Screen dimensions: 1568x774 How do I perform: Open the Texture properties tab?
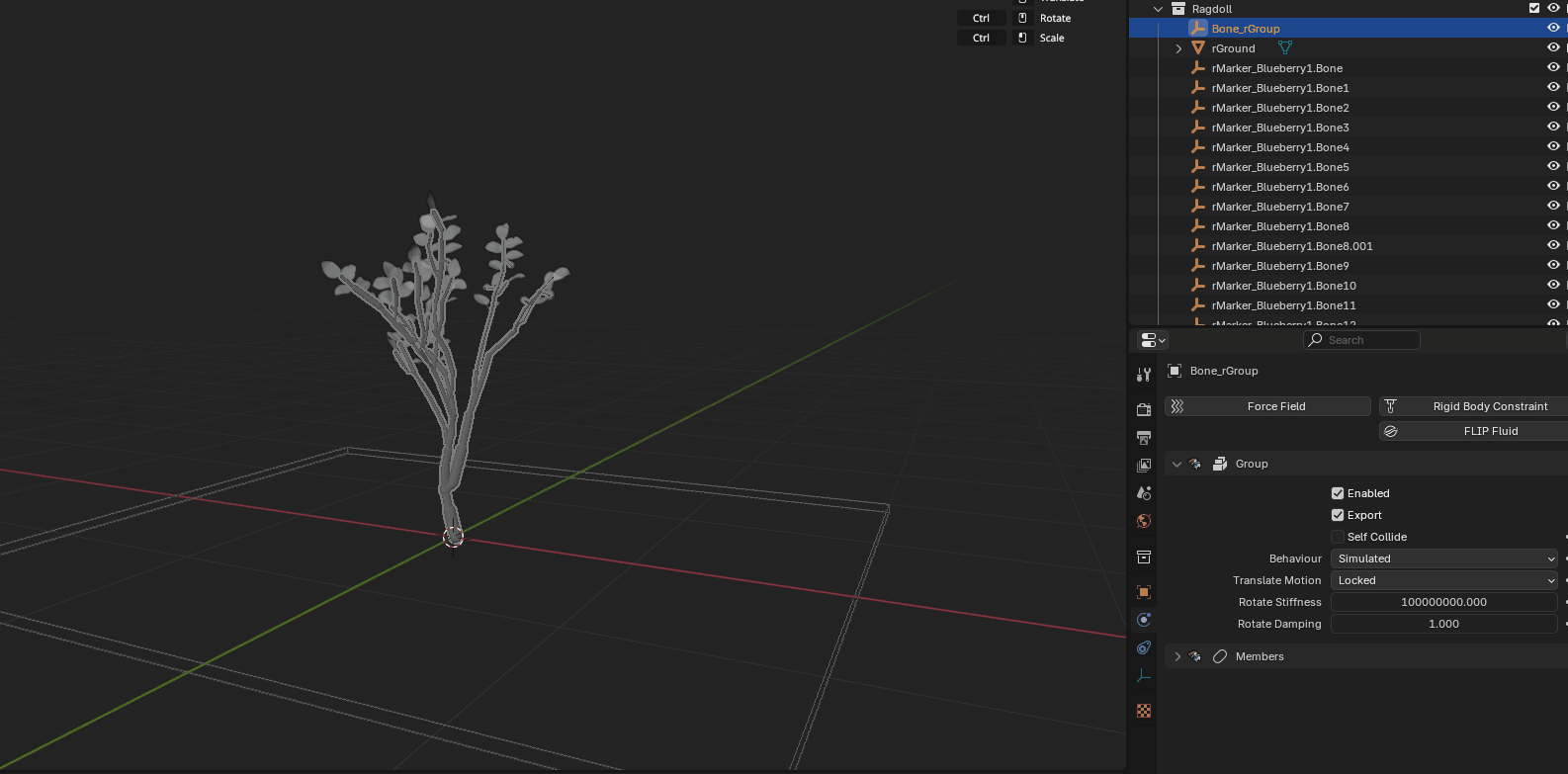[x=1144, y=711]
